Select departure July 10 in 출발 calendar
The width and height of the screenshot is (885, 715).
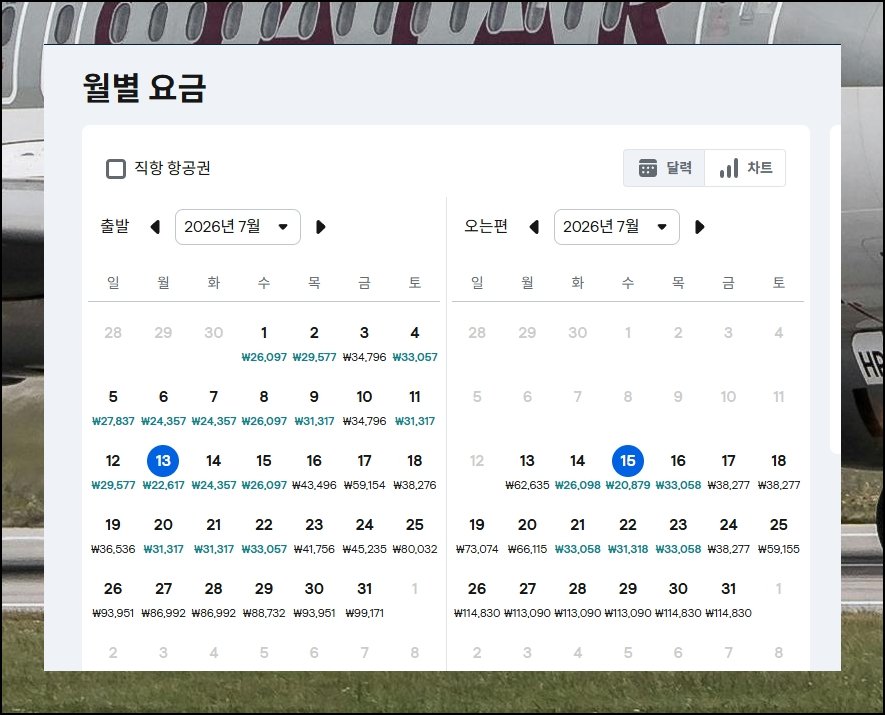pyautogui.click(x=364, y=407)
